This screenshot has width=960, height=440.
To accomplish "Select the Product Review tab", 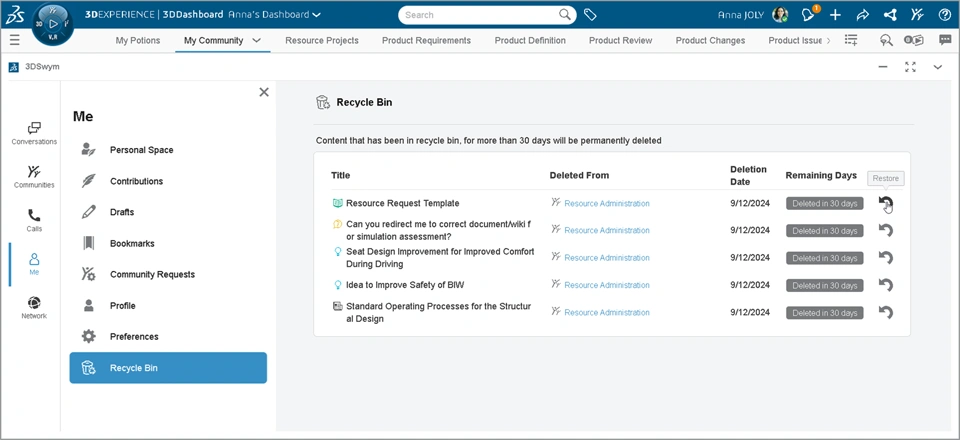I will tap(620, 41).
